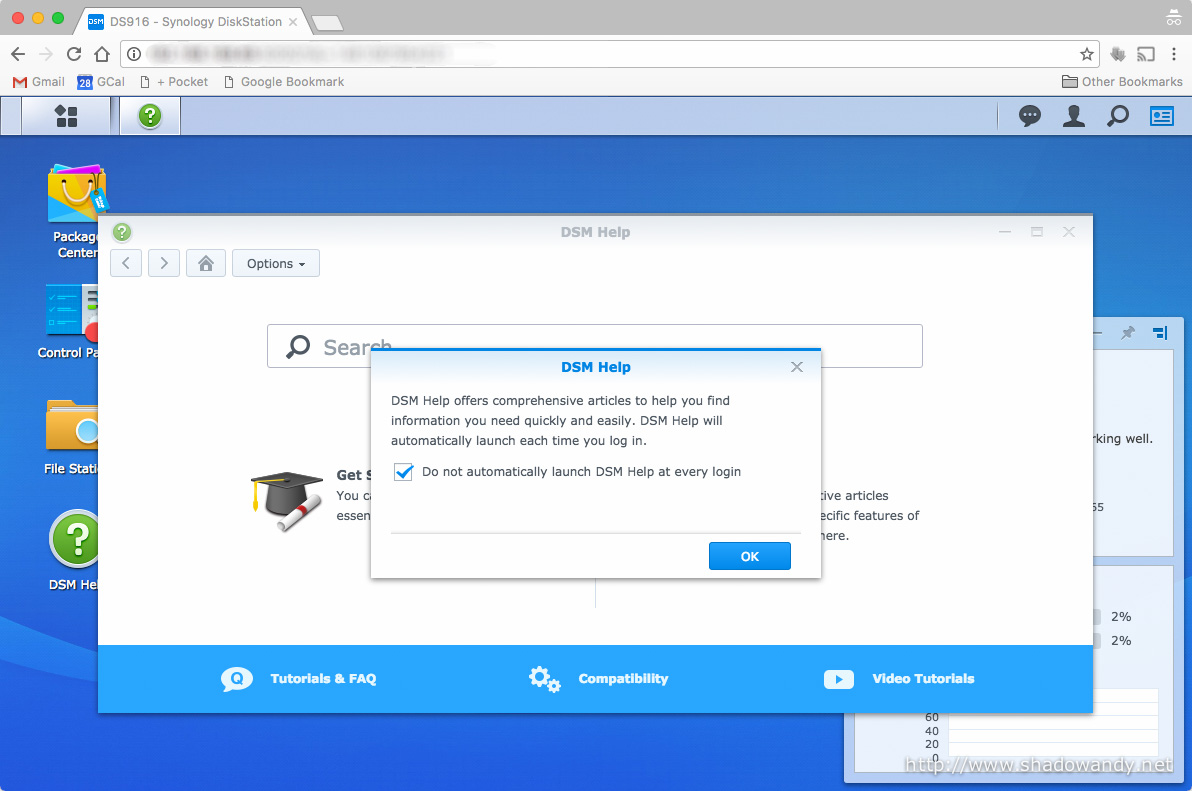Screen dimensions: 1192x791
Task: Open Chrome three-dot menu
Action: click(x=1174, y=54)
